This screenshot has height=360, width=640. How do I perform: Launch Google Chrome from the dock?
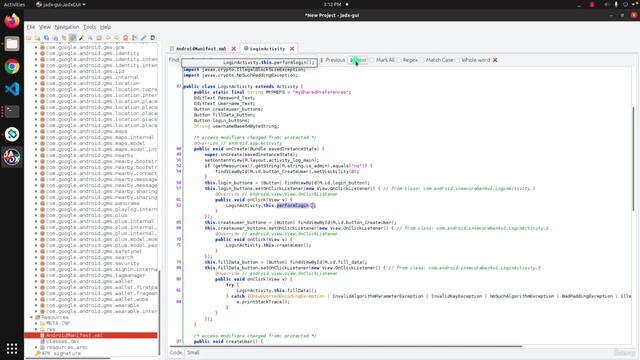coord(12,67)
